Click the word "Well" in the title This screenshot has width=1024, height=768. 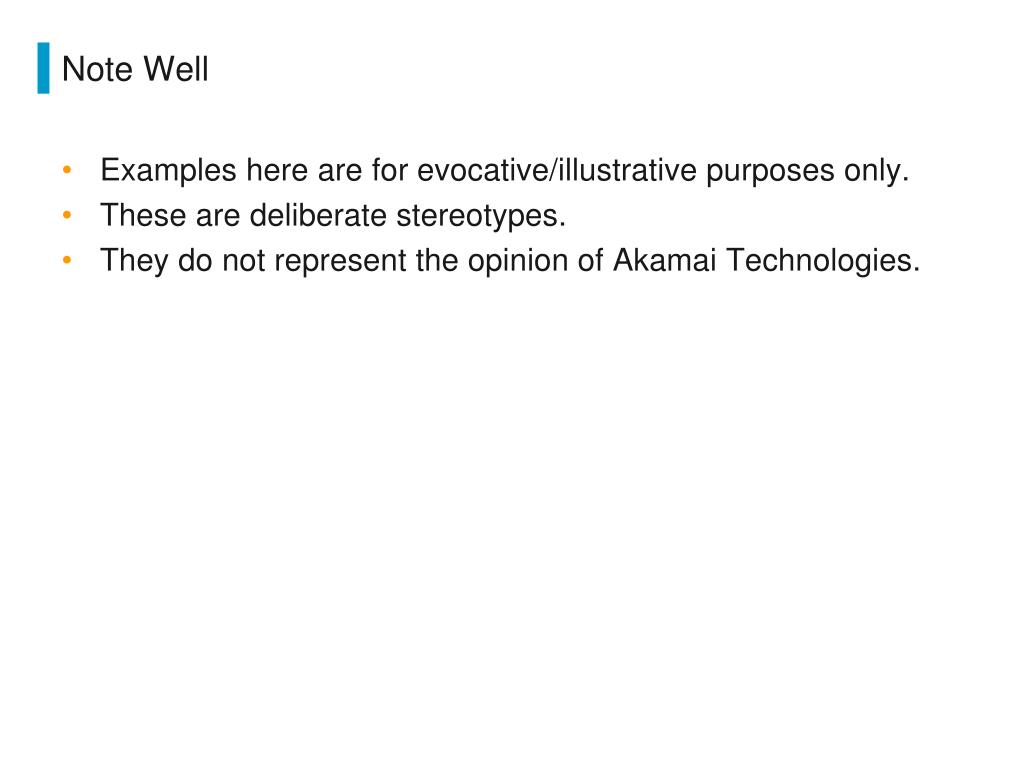(176, 69)
